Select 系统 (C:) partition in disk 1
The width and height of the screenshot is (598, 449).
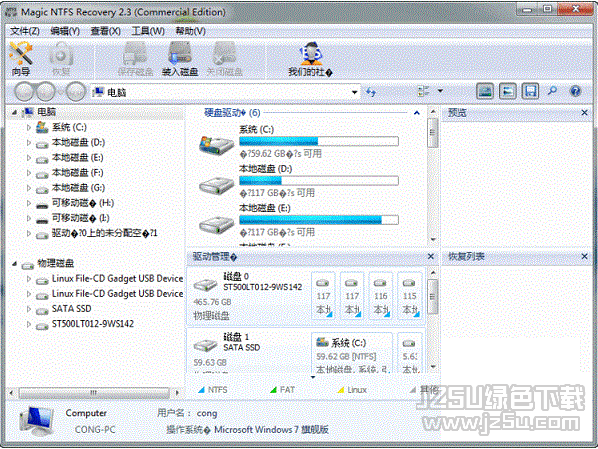352,354
